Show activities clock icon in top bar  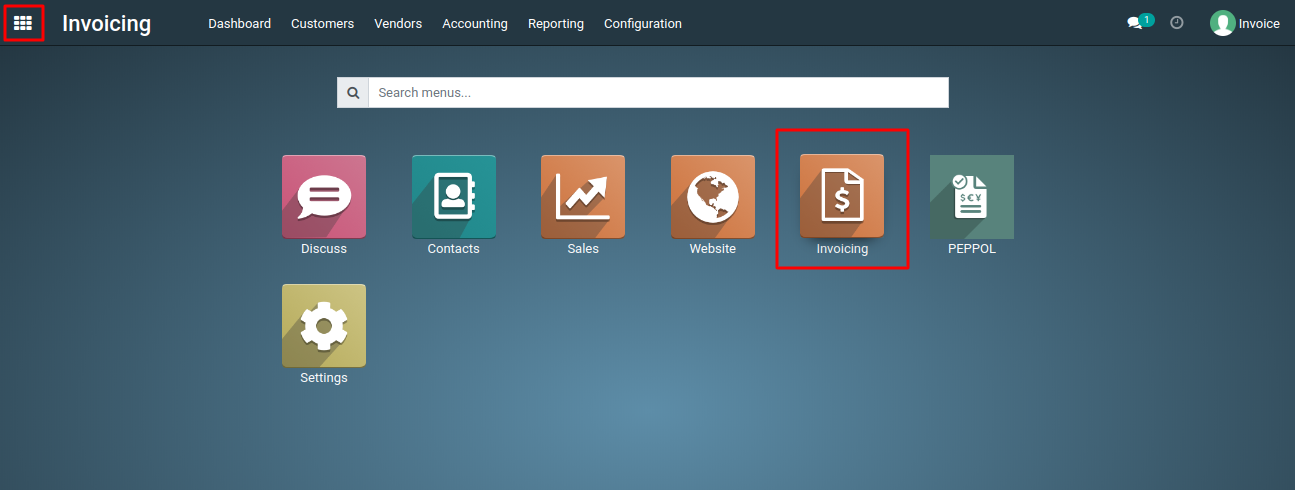click(1177, 22)
